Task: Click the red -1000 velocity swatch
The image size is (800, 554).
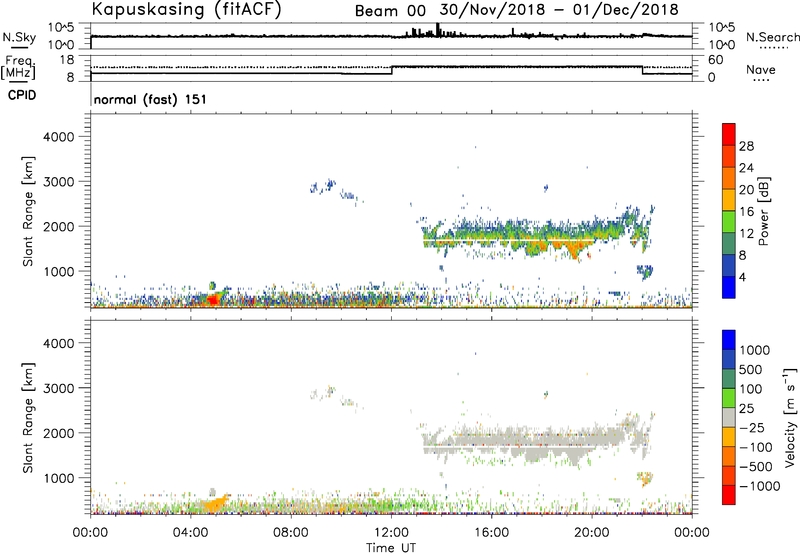Action: (x=729, y=495)
